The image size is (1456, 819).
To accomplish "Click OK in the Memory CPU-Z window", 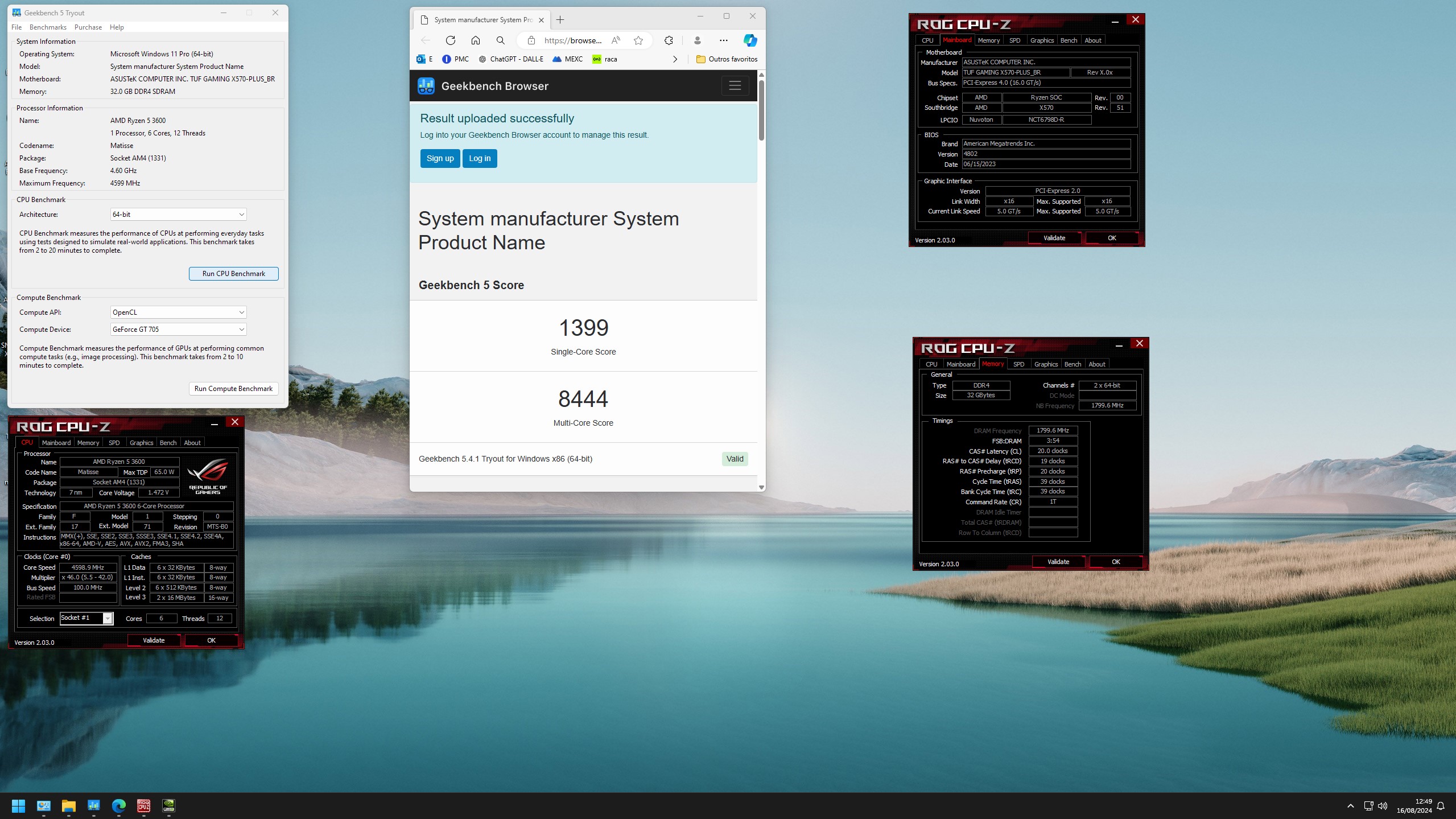I will 1116,562.
